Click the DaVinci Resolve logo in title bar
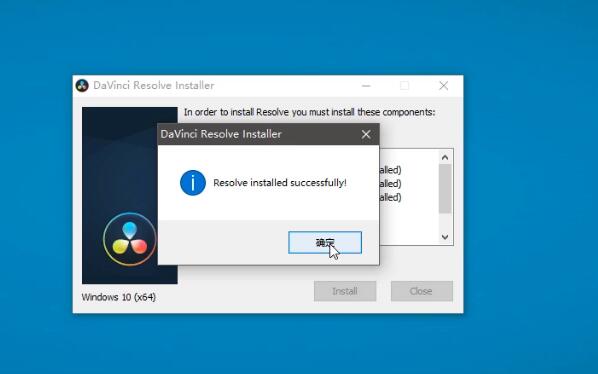The width and height of the screenshot is (598, 374). (82, 85)
